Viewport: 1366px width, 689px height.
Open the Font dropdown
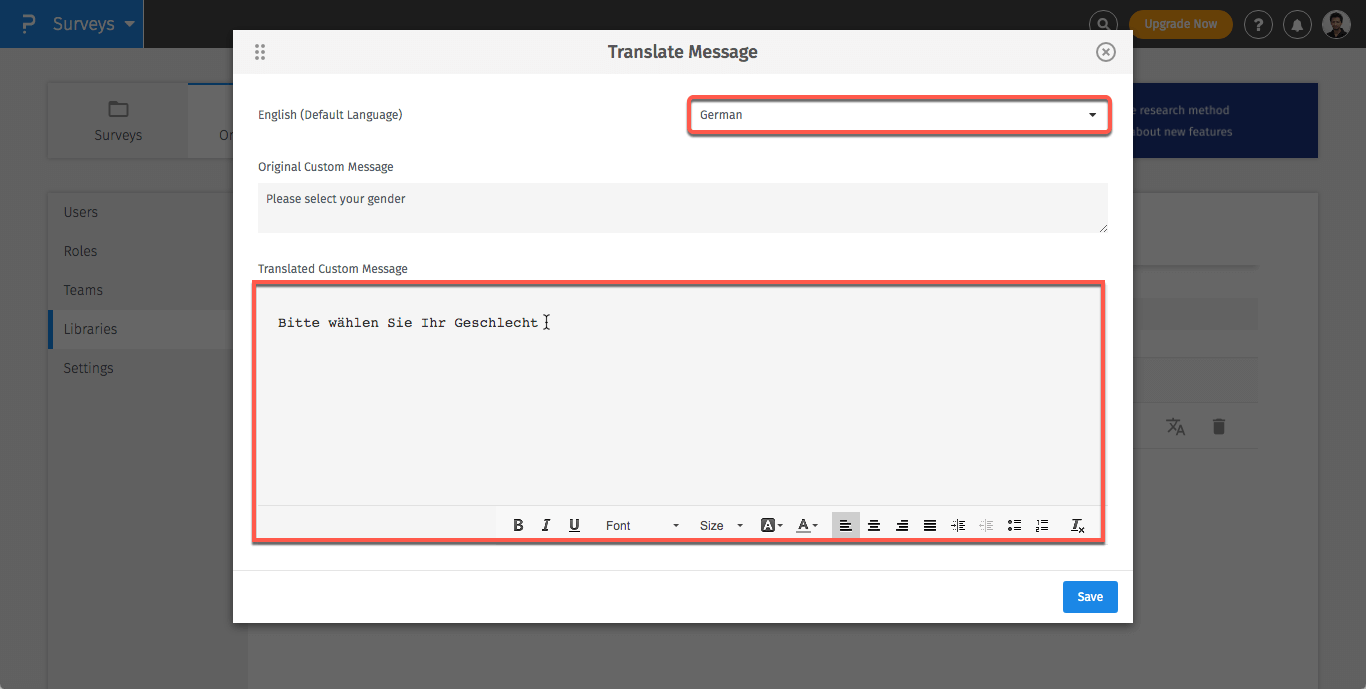click(x=641, y=525)
